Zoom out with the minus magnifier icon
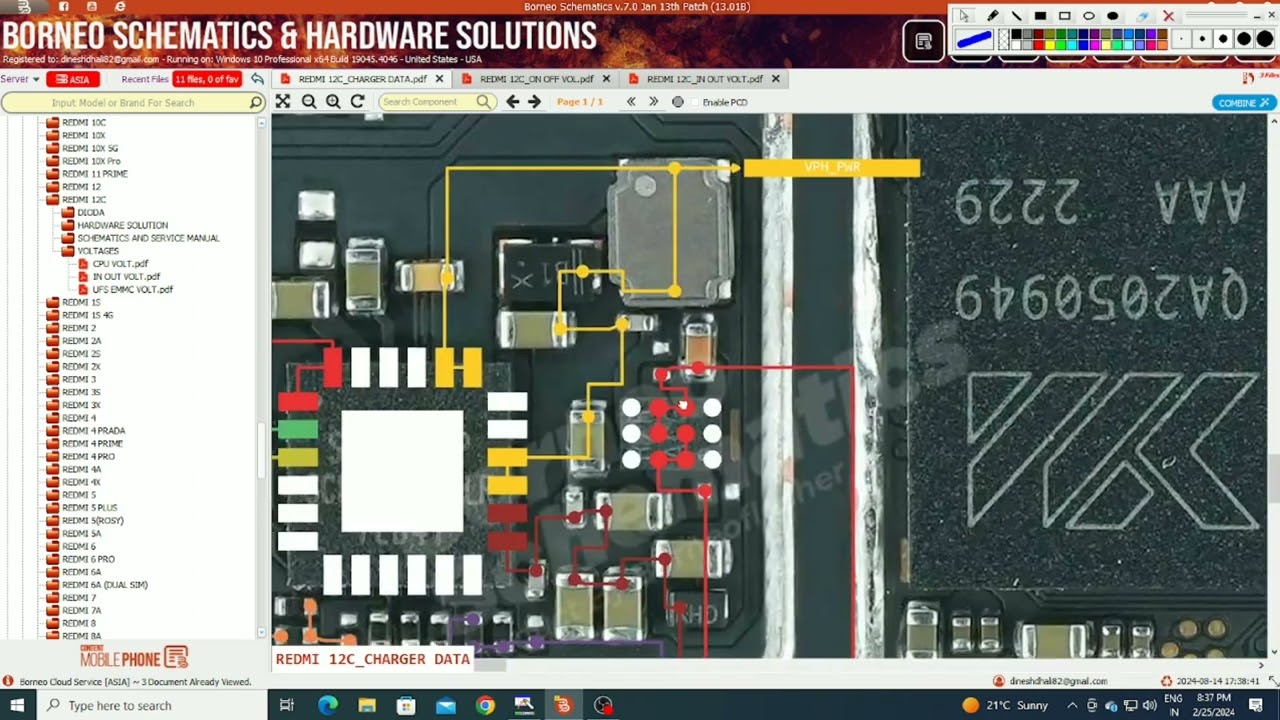Image resolution: width=1280 pixels, height=720 pixels. tap(309, 102)
